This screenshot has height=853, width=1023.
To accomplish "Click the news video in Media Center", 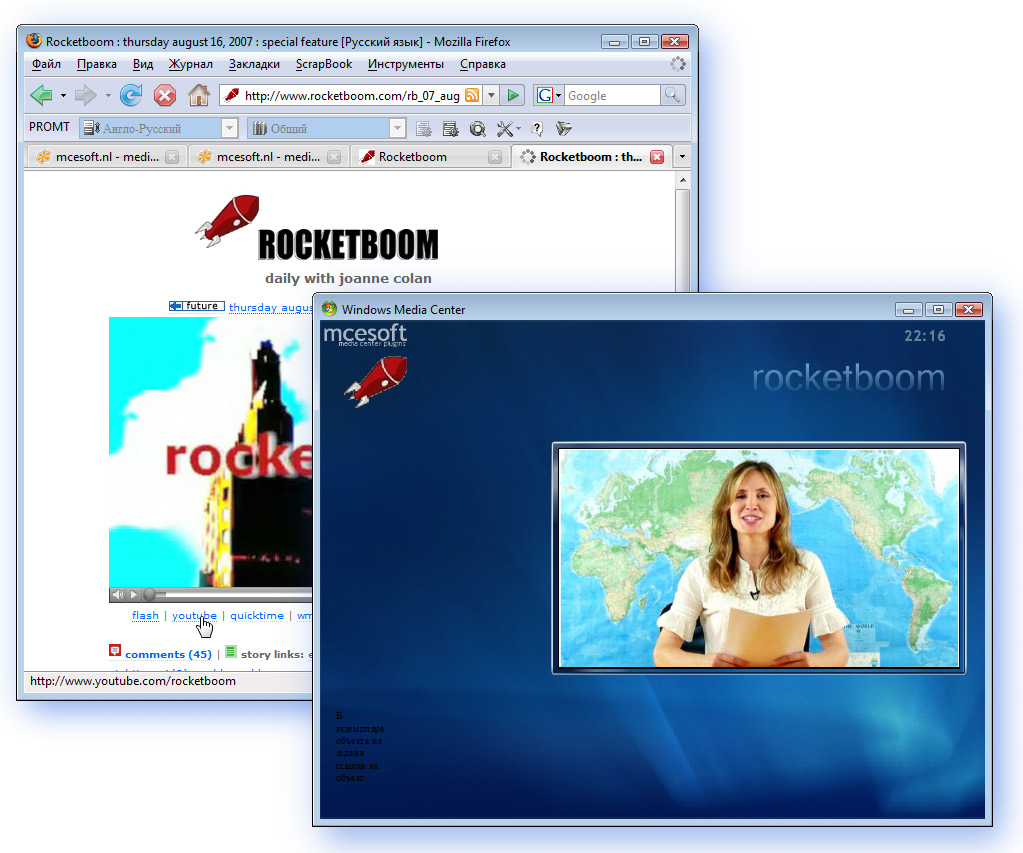I will [759, 558].
